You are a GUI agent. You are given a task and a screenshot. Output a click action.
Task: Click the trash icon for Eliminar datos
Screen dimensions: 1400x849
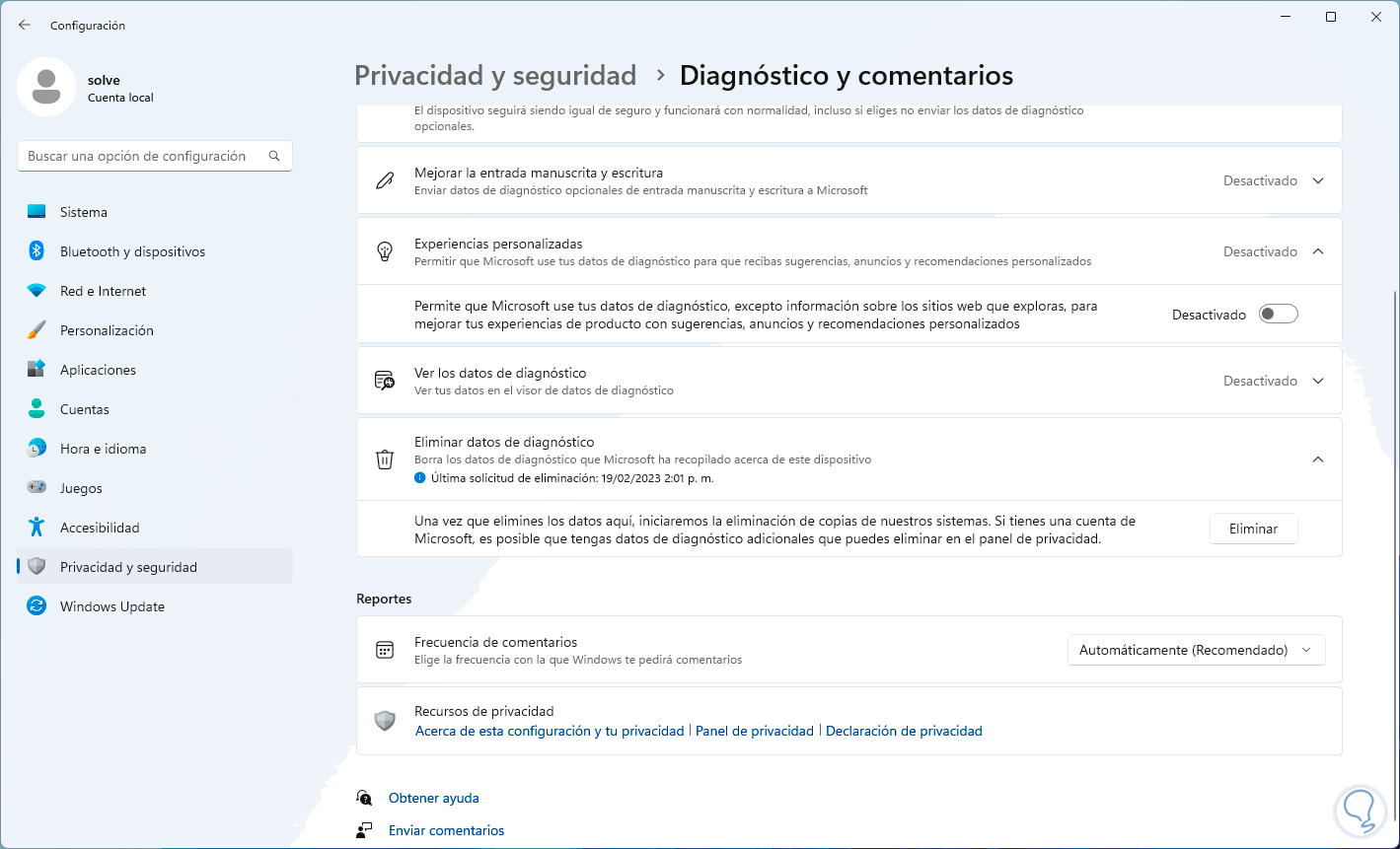pos(385,460)
